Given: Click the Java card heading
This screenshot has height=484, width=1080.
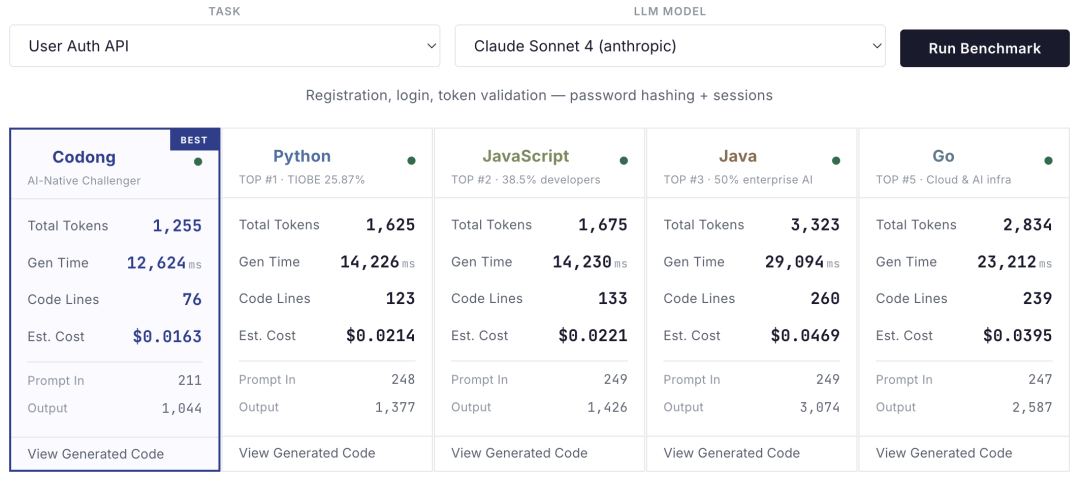Looking at the screenshot, I should (738, 156).
